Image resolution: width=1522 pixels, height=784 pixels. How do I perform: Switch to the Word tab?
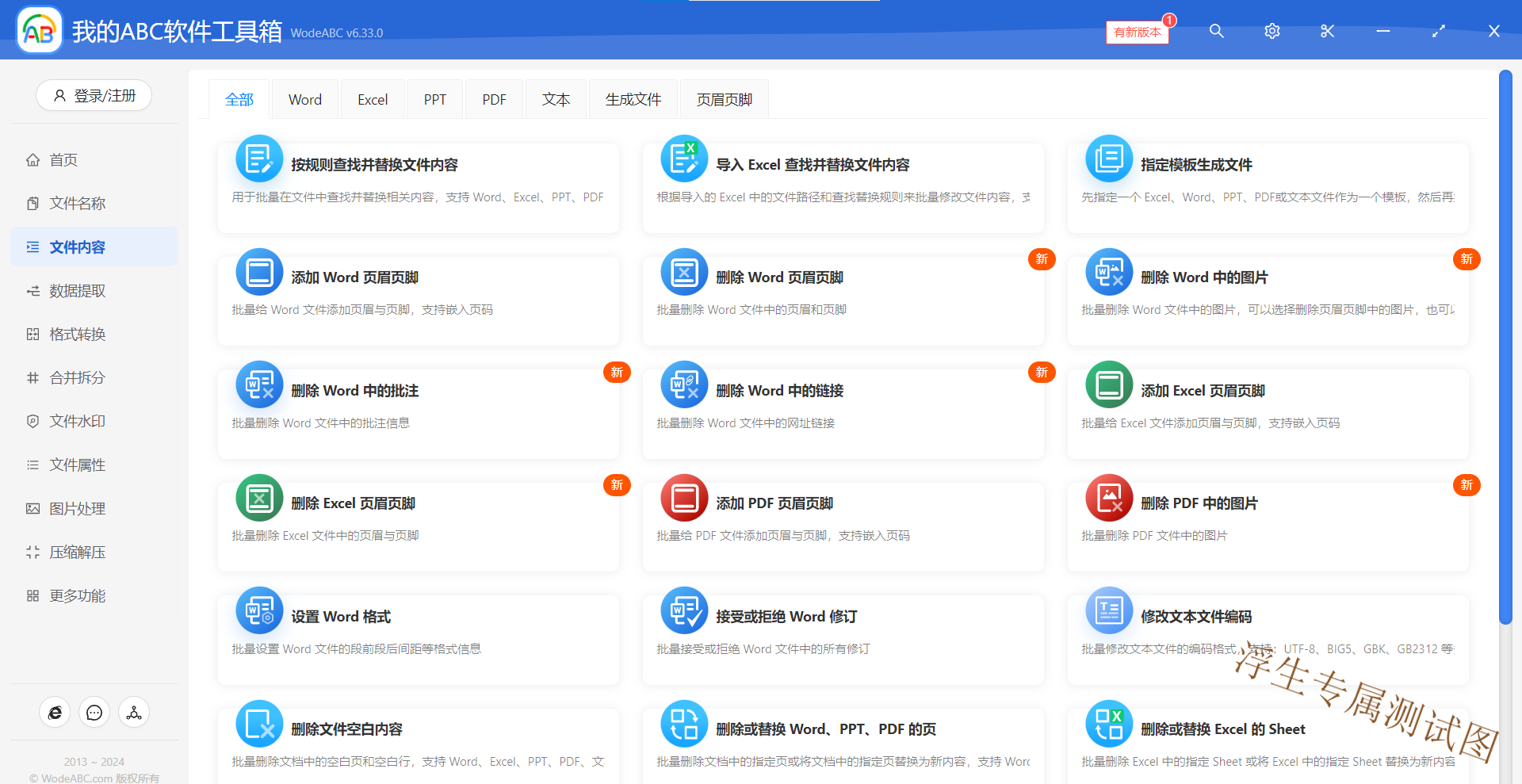click(x=304, y=100)
